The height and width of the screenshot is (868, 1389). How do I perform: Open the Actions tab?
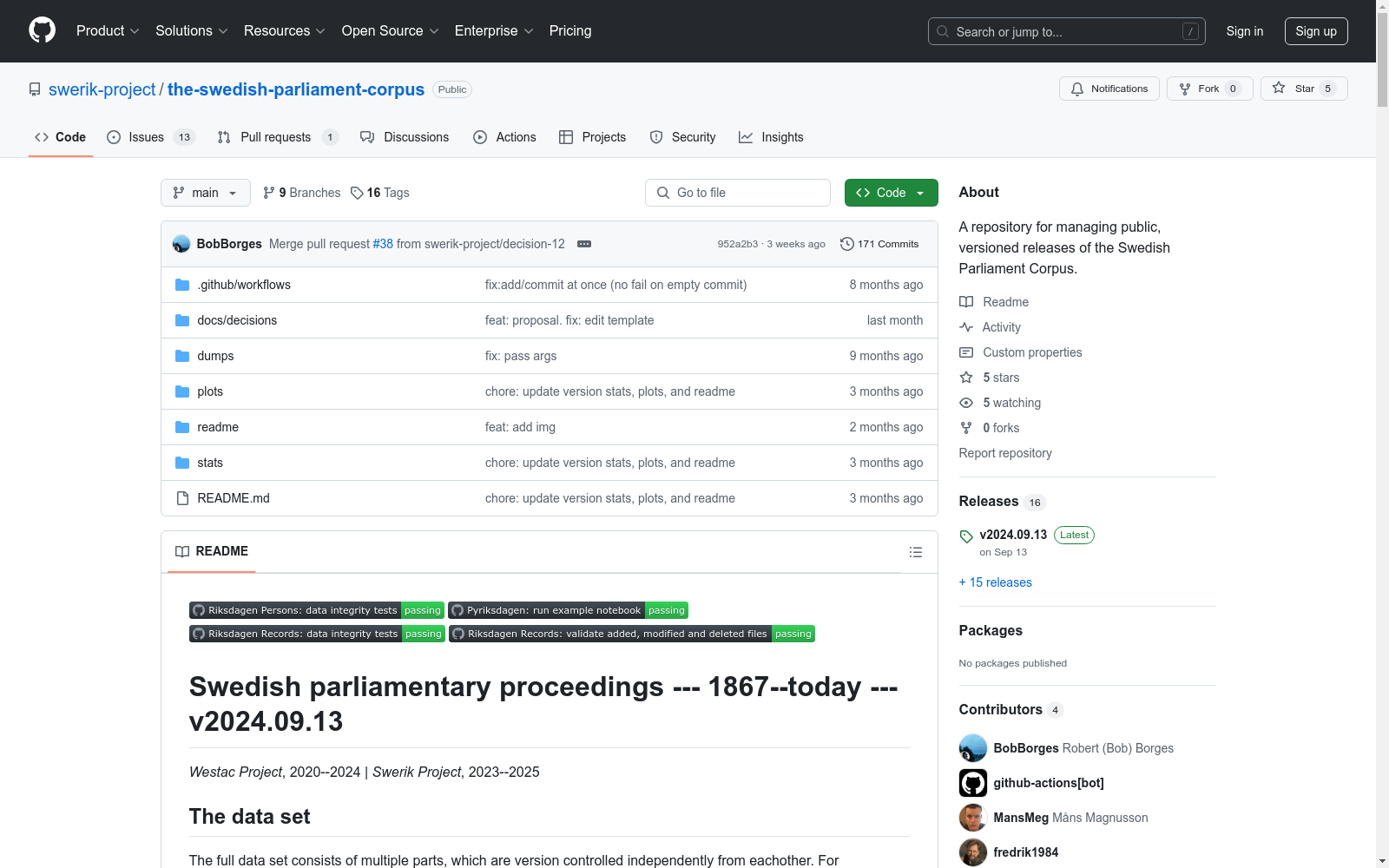(504, 137)
